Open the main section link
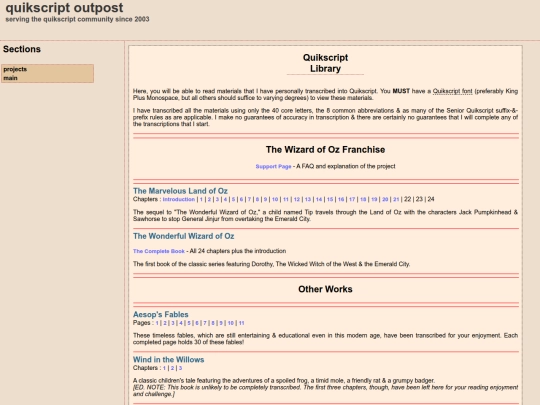Screen dimensions: 540x405 (10, 78)
